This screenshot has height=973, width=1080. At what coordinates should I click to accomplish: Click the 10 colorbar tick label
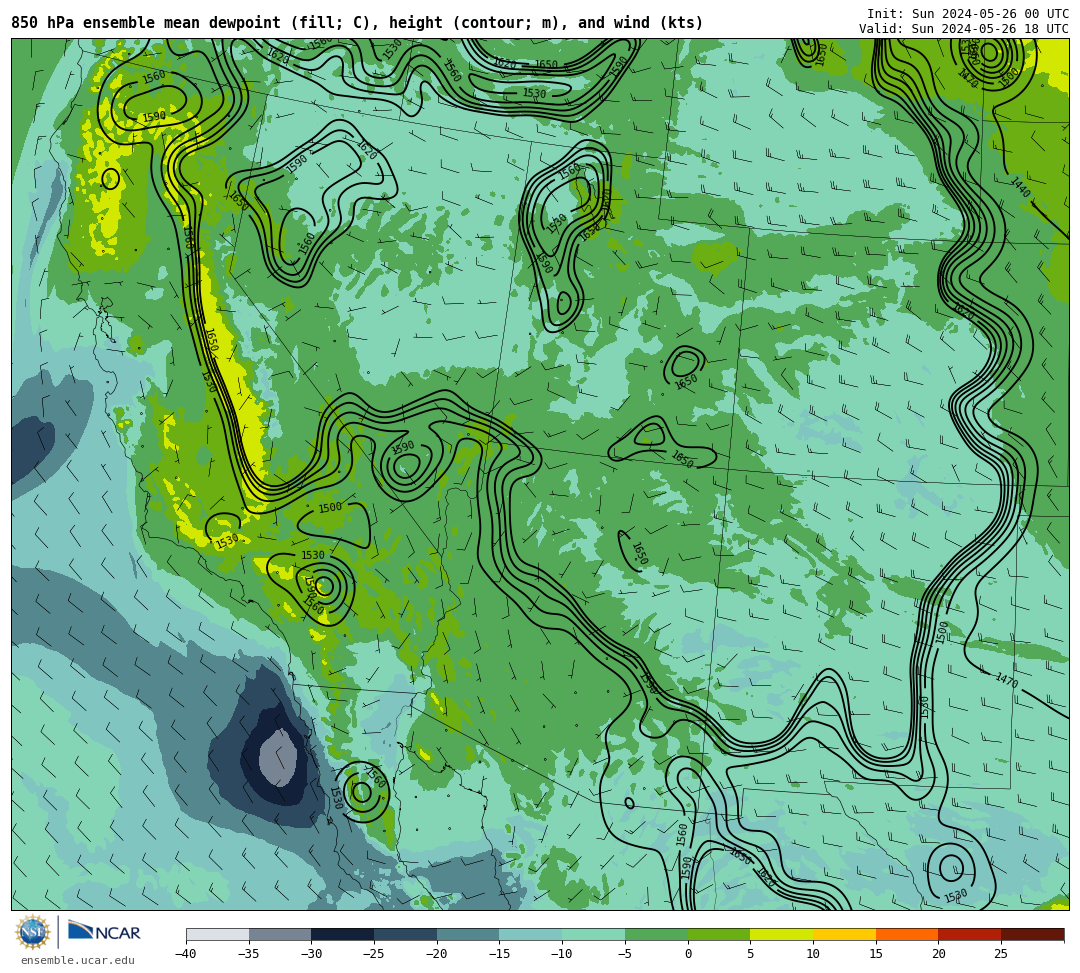813,954
